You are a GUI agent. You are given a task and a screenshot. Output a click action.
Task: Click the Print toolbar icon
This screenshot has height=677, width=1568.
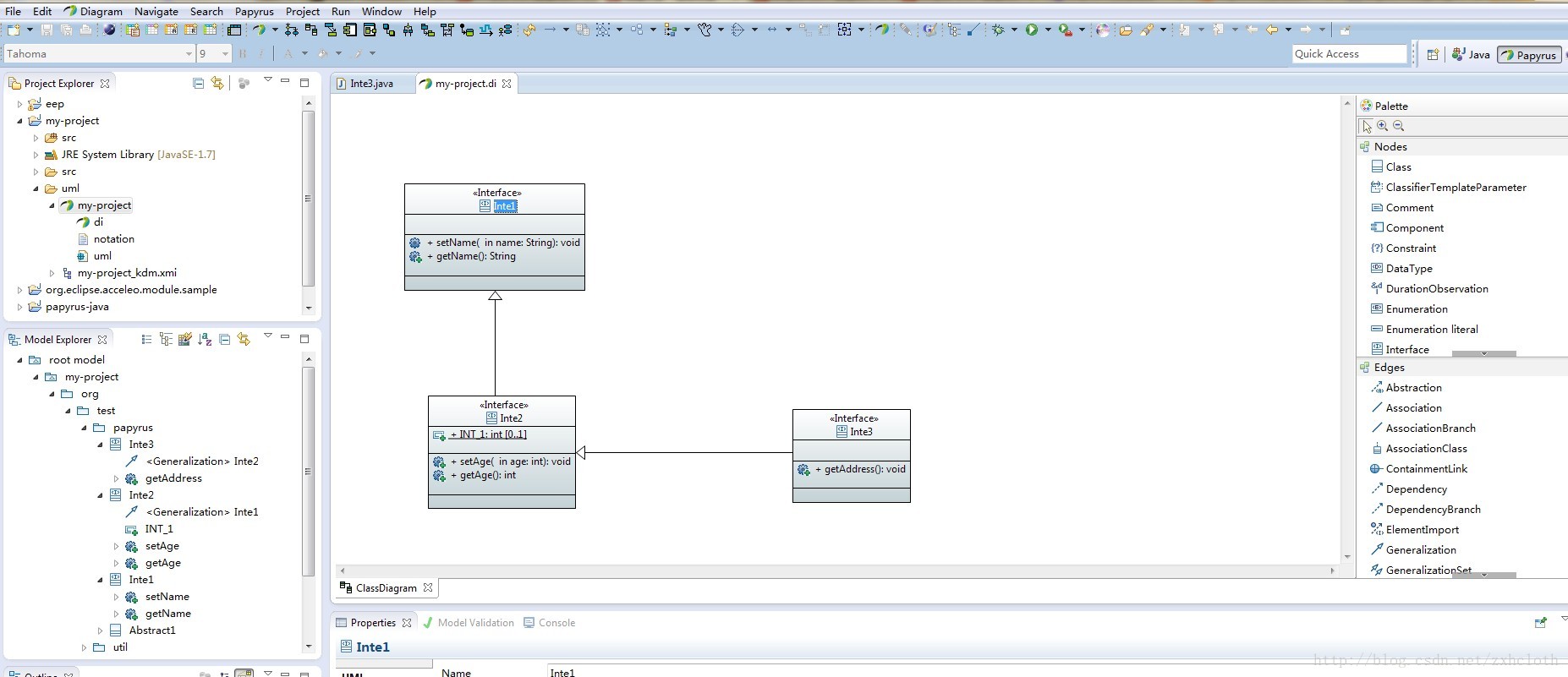click(85, 30)
